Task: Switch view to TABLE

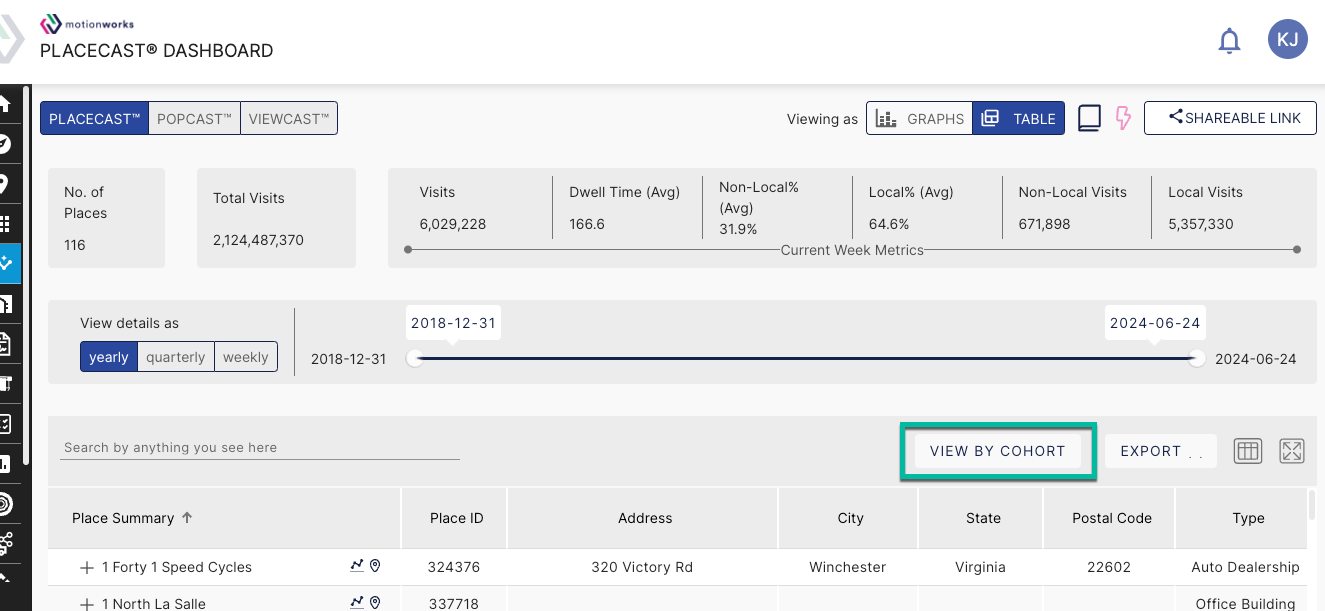Action: tap(1018, 118)
